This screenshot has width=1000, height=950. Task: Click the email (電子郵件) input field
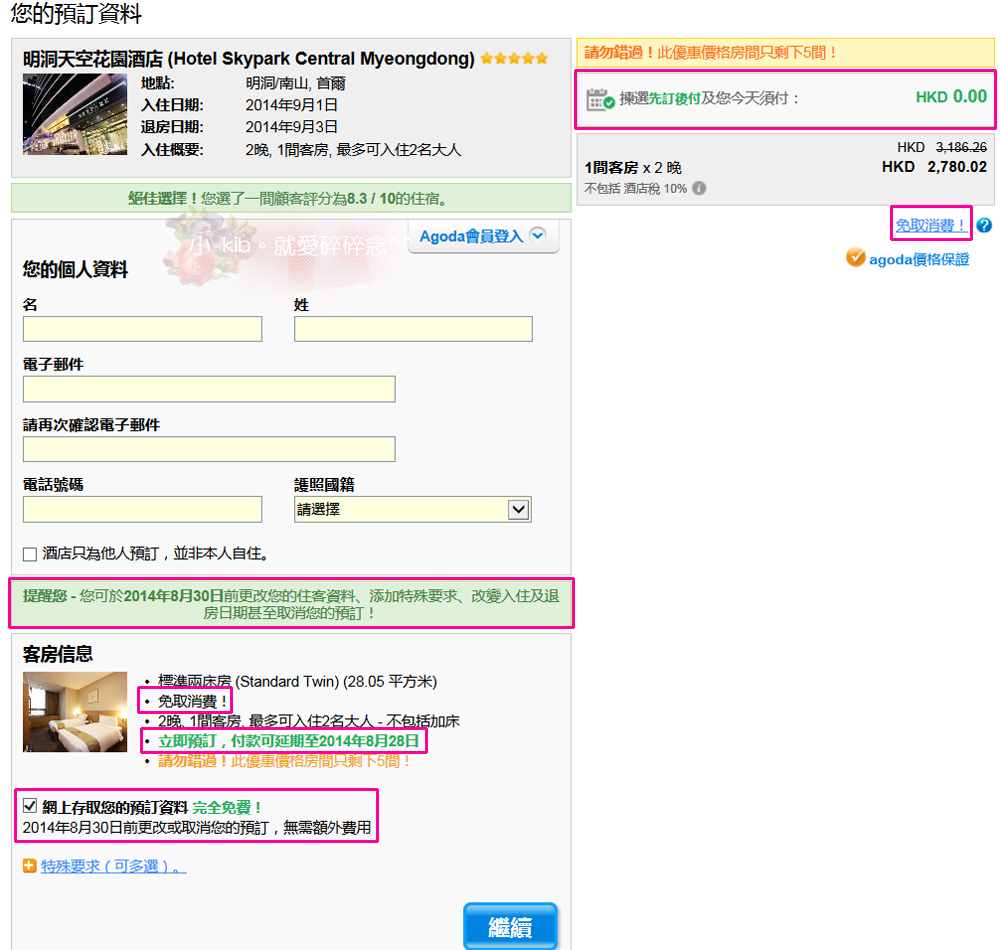point(209,389)
